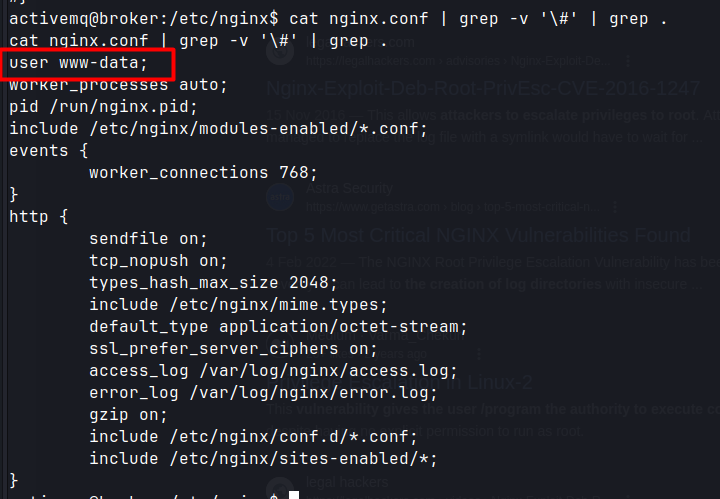The width and height of the screenshot is (720, 499).
Task: Open three-dot menu beside getastra.com URL
Action: 615,207
